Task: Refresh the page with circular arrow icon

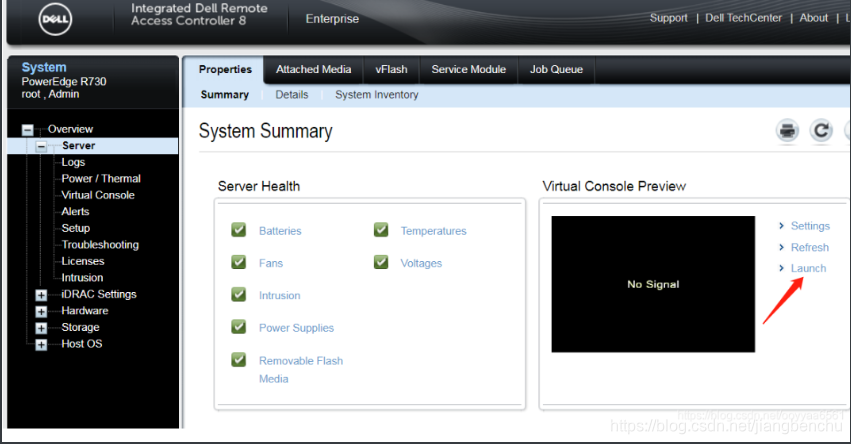Action: click(x=821, y=131)
